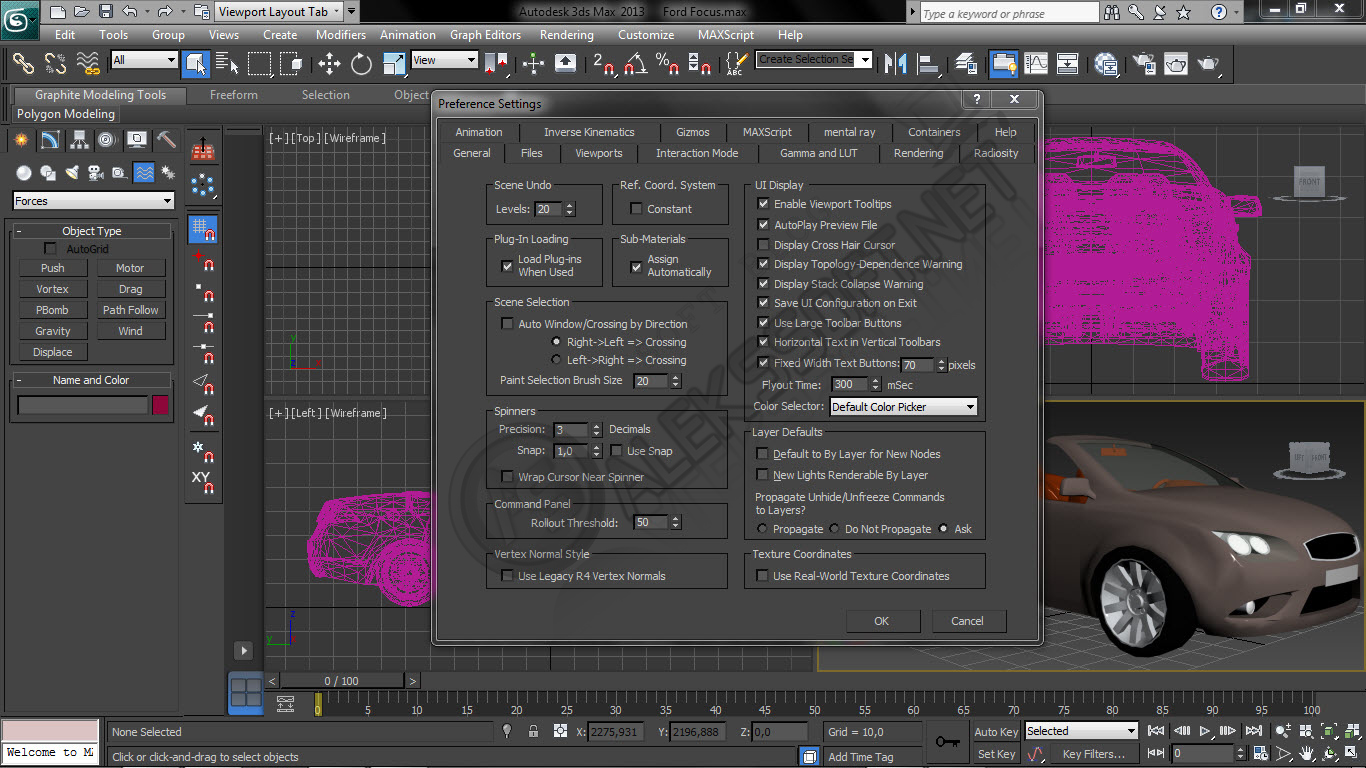Click the 3ds Max application logo button
1366x768 pixels.
coord(19,19)
